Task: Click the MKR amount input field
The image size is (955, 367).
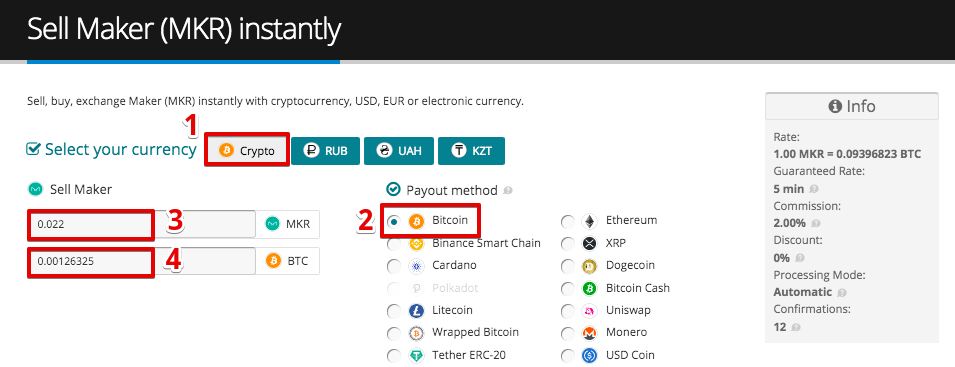Action: 142,225
